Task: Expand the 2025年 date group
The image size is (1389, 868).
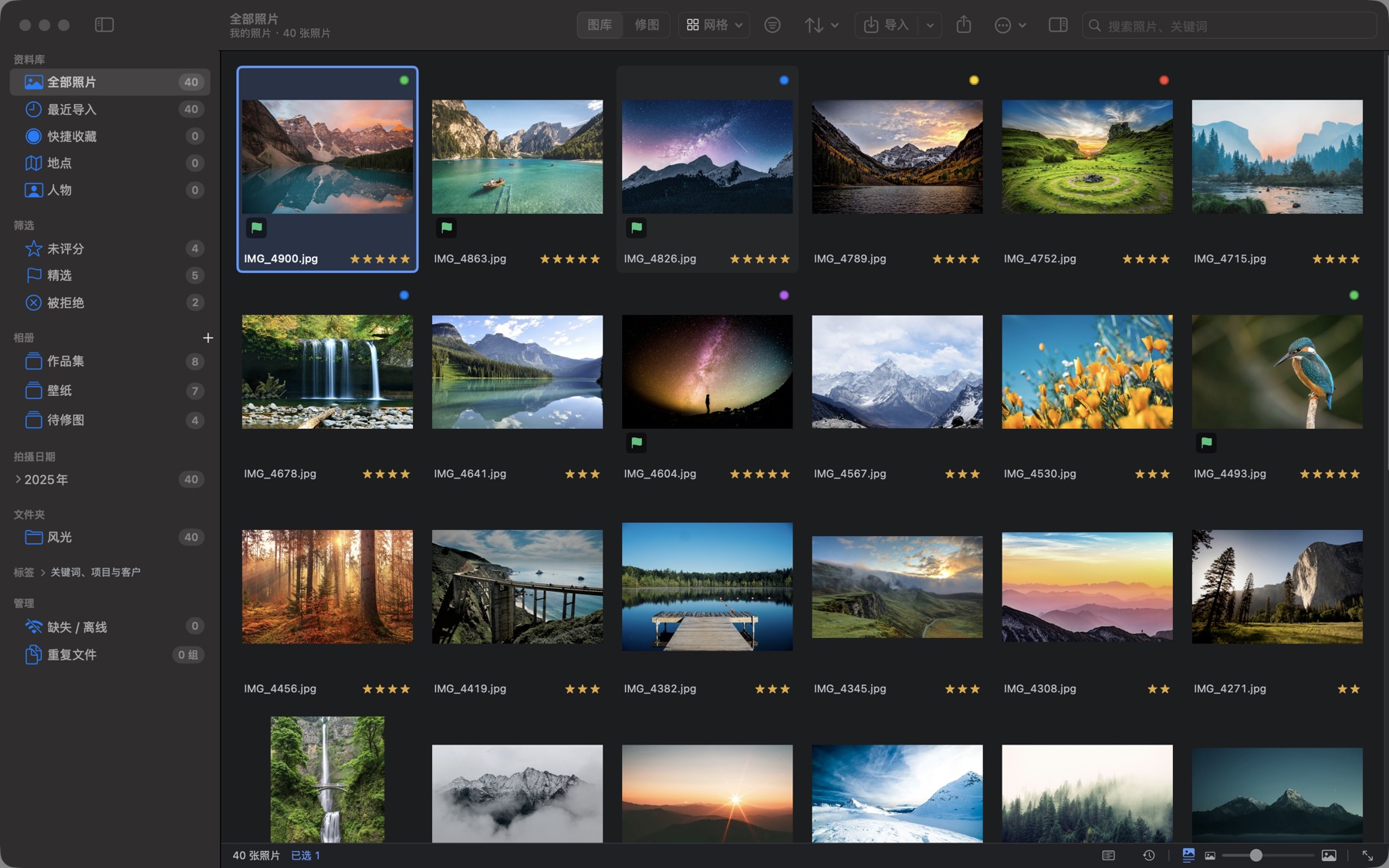Action: click(x=18, y=479)
